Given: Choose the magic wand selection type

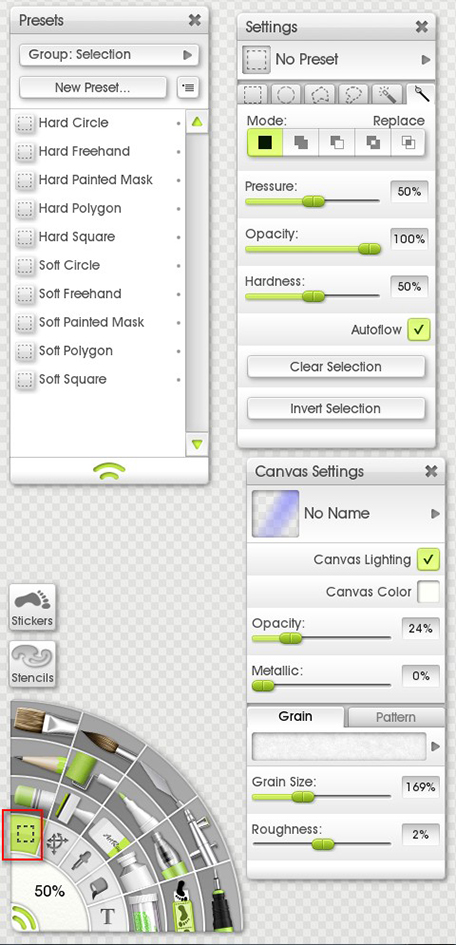Looking at the screenshot, I should coord(386,96).
